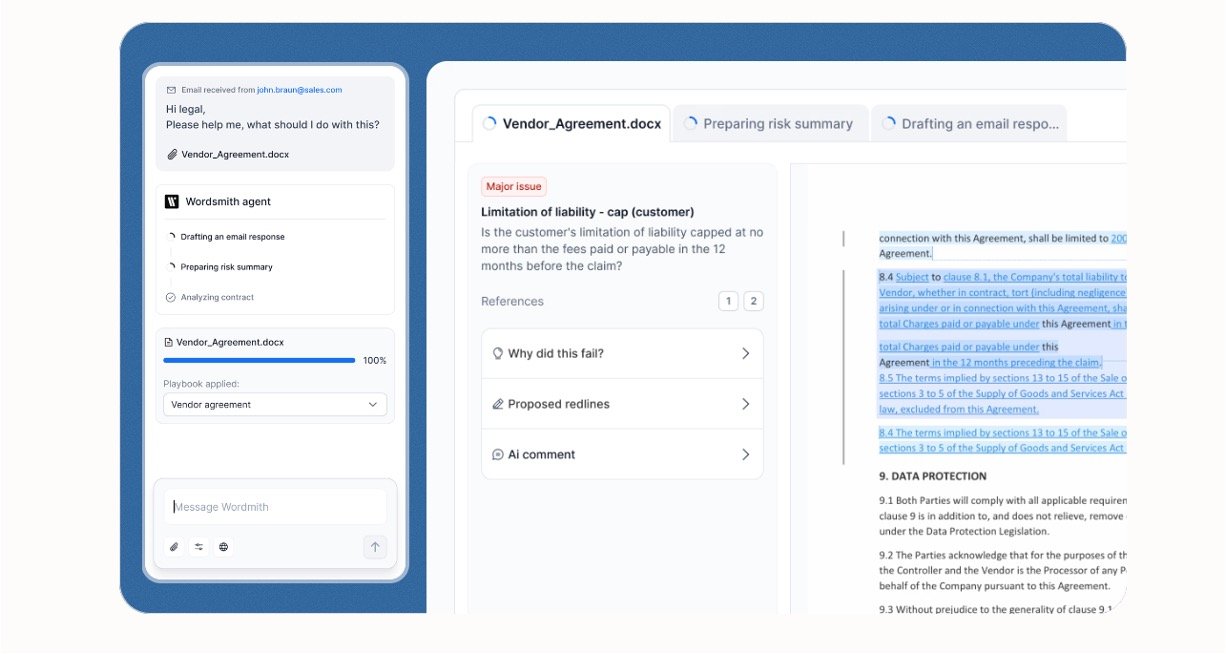Click the globe web search icon

point(223,547)
